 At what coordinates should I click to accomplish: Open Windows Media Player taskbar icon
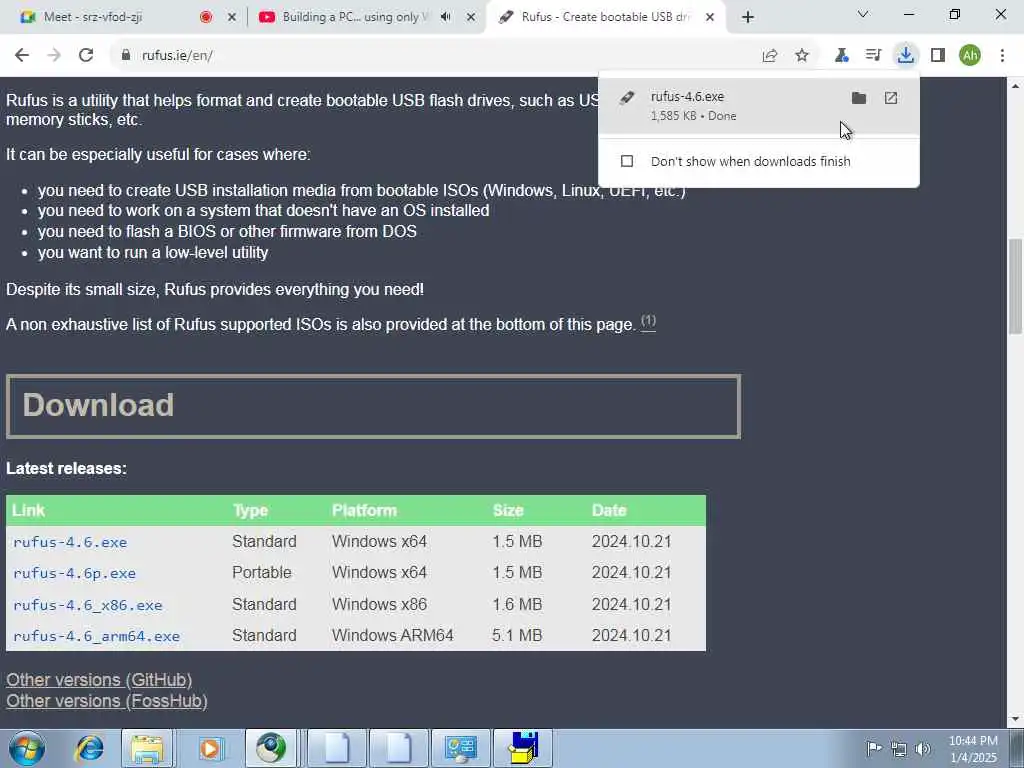pos(210,748)
